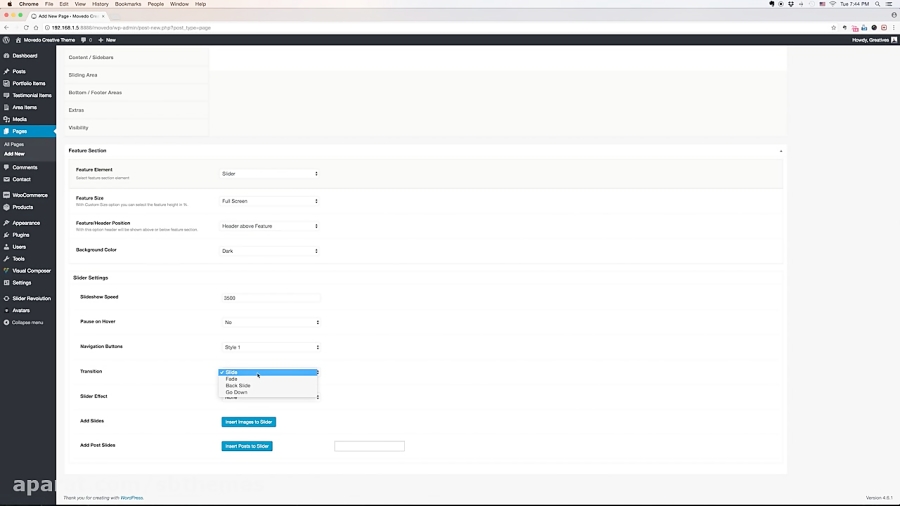Open the Bookmarks menu in menu bar
Screen dimensions: 900x506
(x=128, y=4)
